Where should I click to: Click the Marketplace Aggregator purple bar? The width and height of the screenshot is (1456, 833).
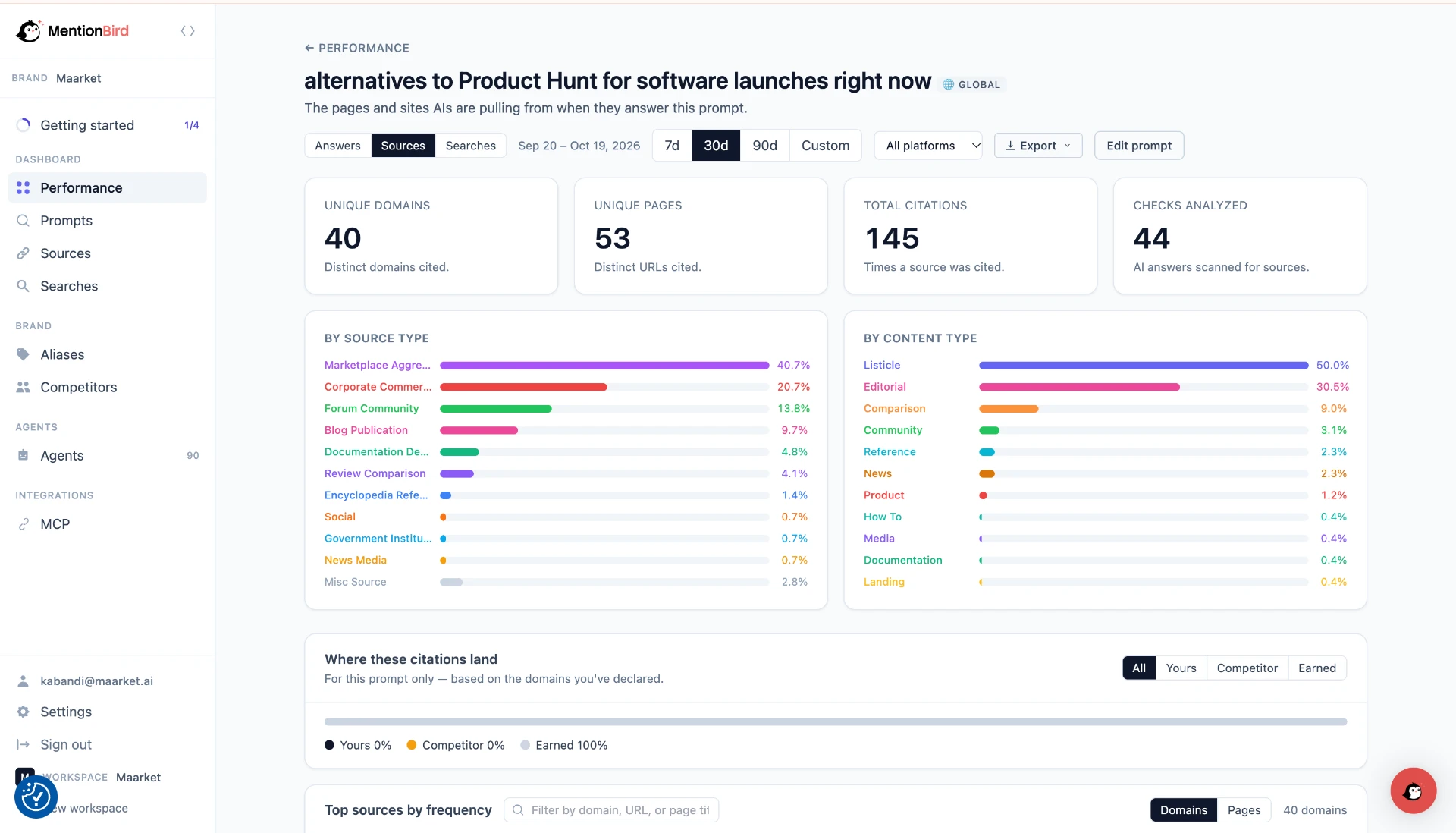coord(604,366)
